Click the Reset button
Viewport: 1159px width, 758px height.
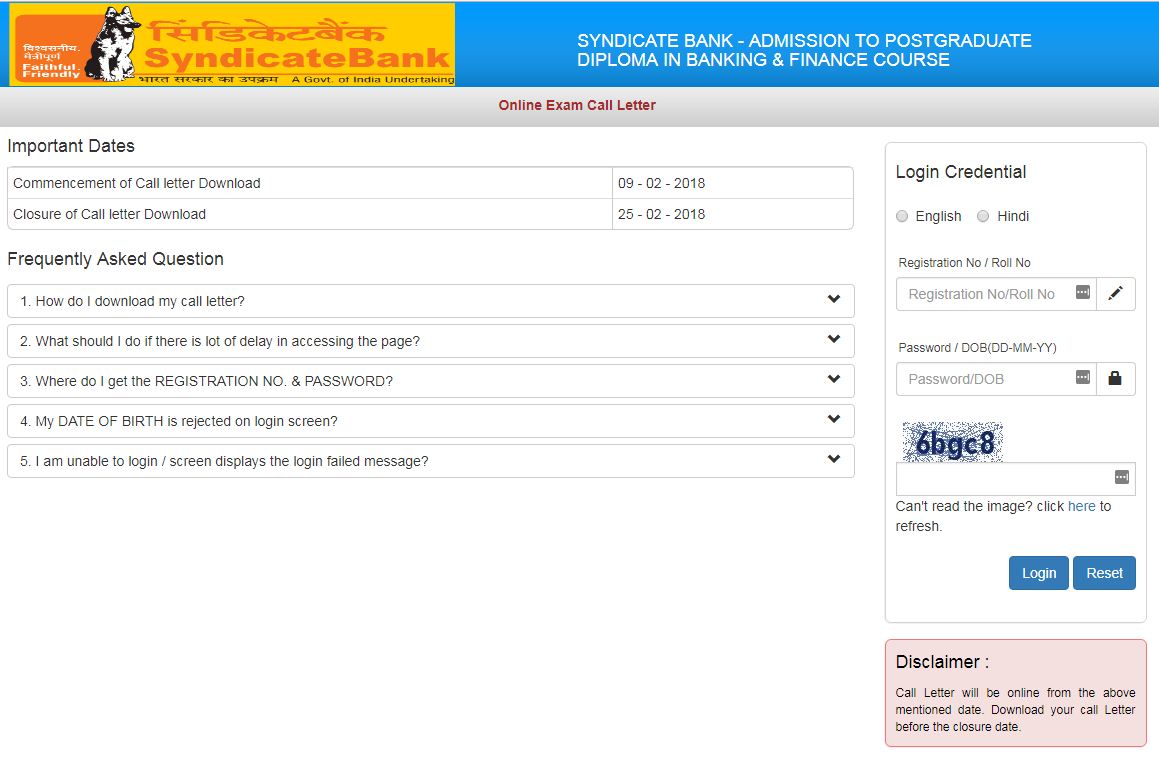(x=1104, y=572)
